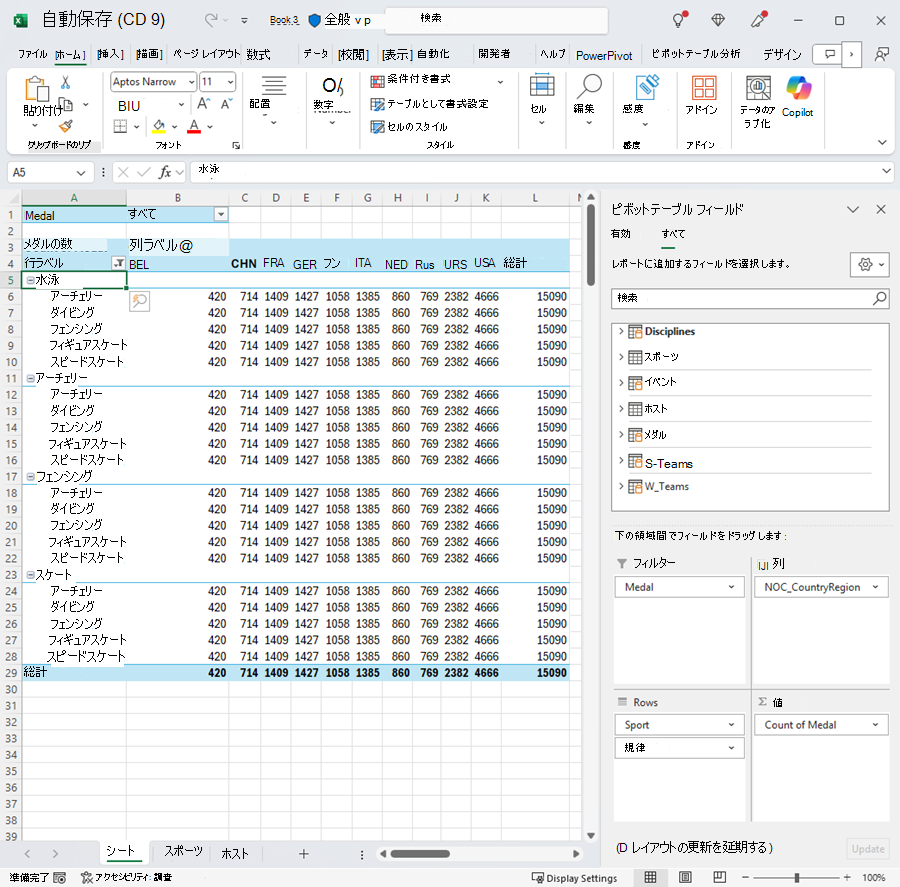Decrease font size with smaller A icon
The width and height of the screenshot is (900, 887).
click(226, 104)
